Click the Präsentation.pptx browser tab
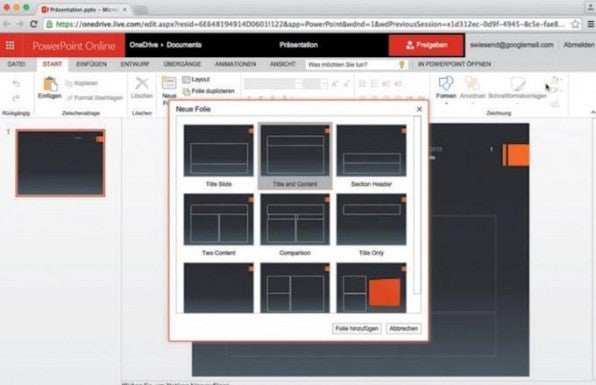596x385 pixels. point(84,9)
